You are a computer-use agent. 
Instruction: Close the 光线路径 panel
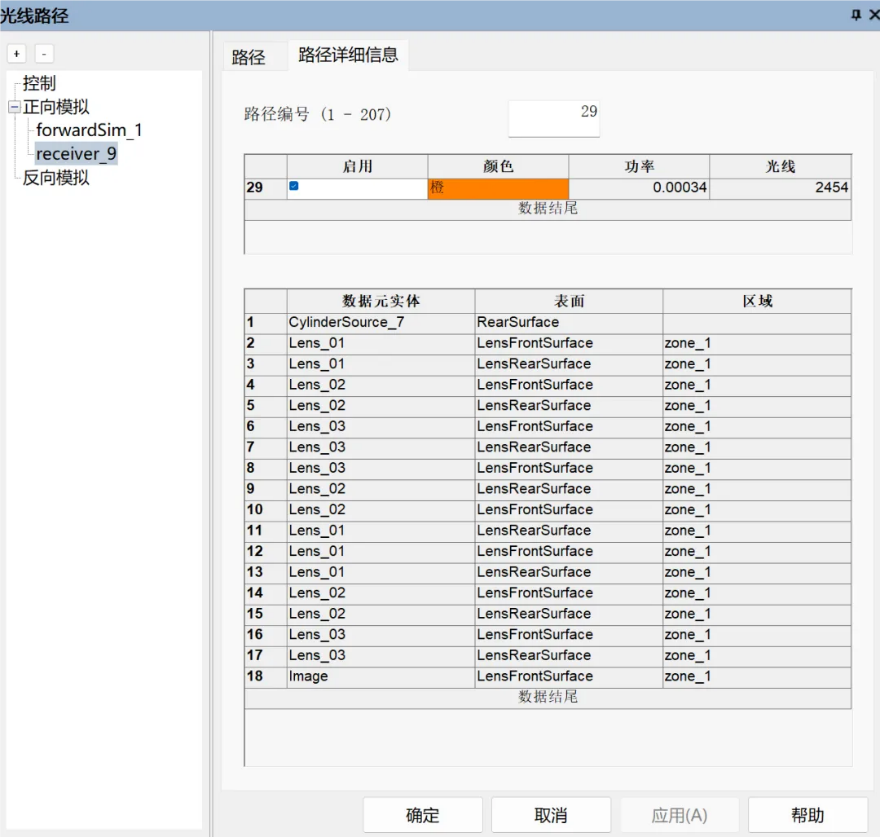pos(874,14)
